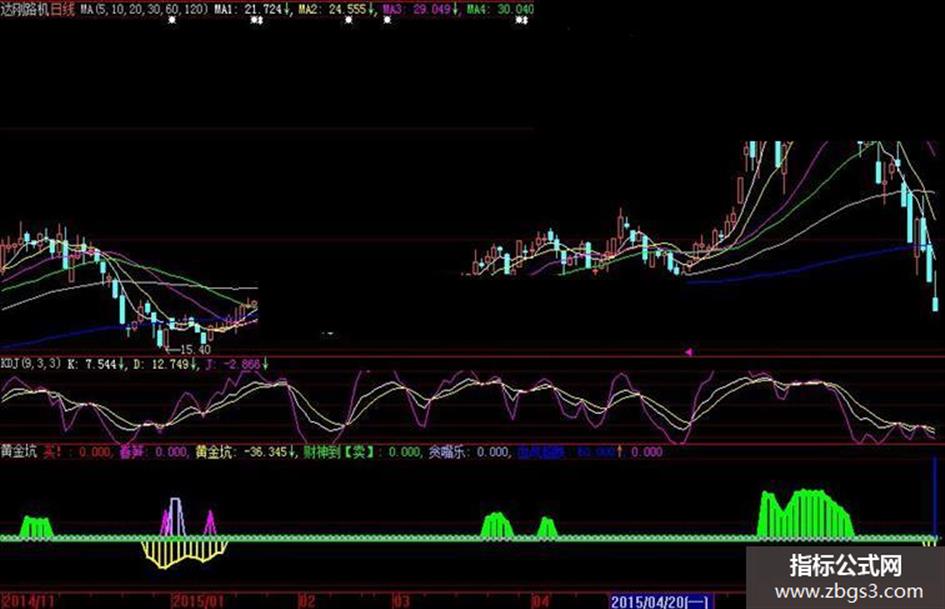Image resolution: width=945 pixels, height=609 pixels.
Task: Click the info marker below the MA2 value
Action: (x=348, y=20)
